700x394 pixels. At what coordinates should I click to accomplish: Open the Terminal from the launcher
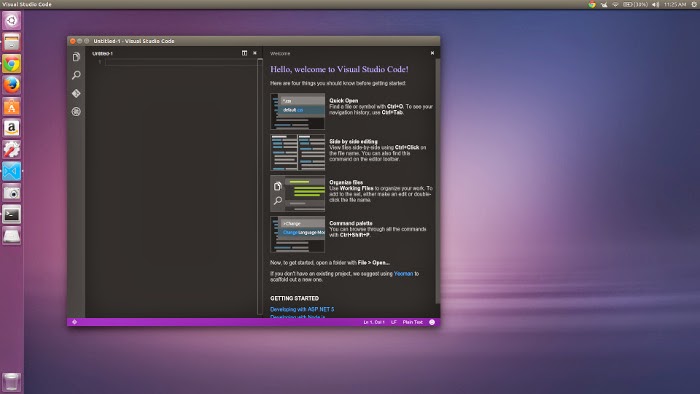[12, 215]
